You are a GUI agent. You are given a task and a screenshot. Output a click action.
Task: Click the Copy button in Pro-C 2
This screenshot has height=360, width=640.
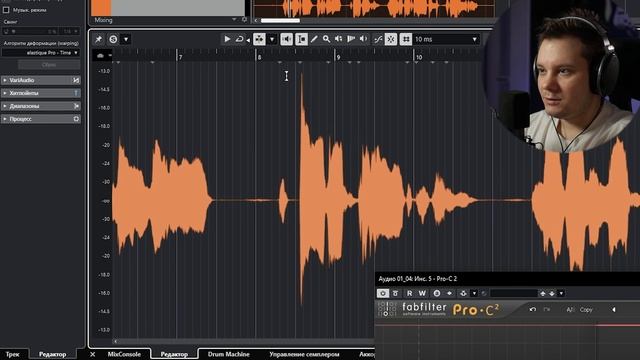click(x=586, y=309)
